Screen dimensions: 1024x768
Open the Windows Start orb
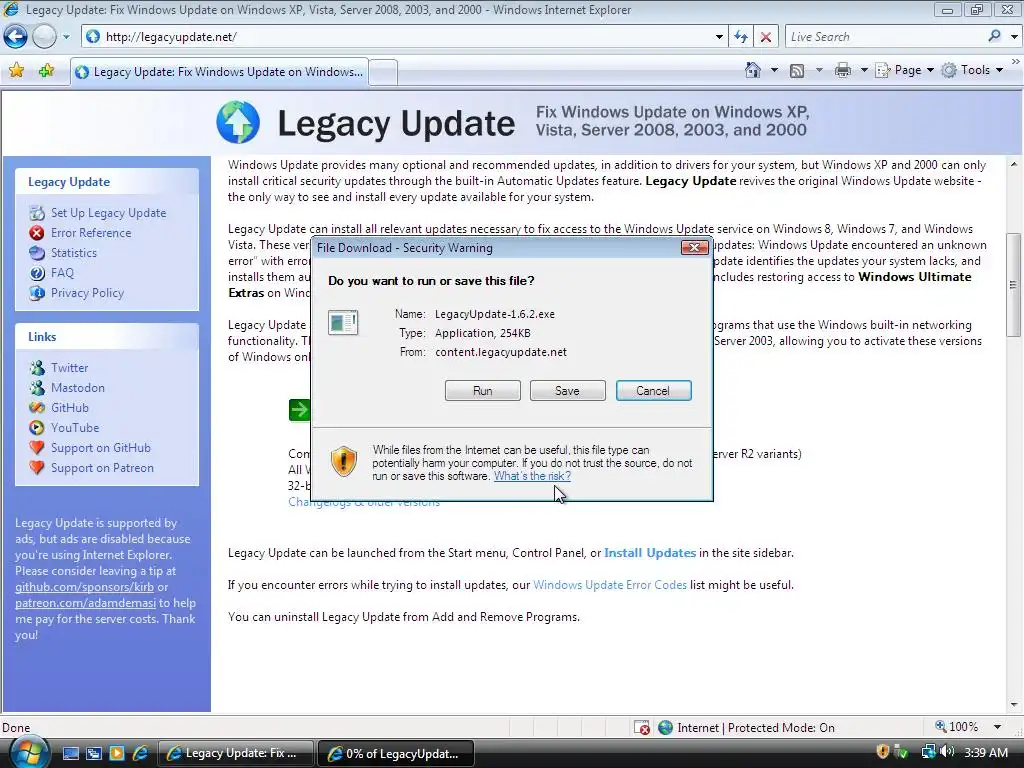(x=27, y=752)
